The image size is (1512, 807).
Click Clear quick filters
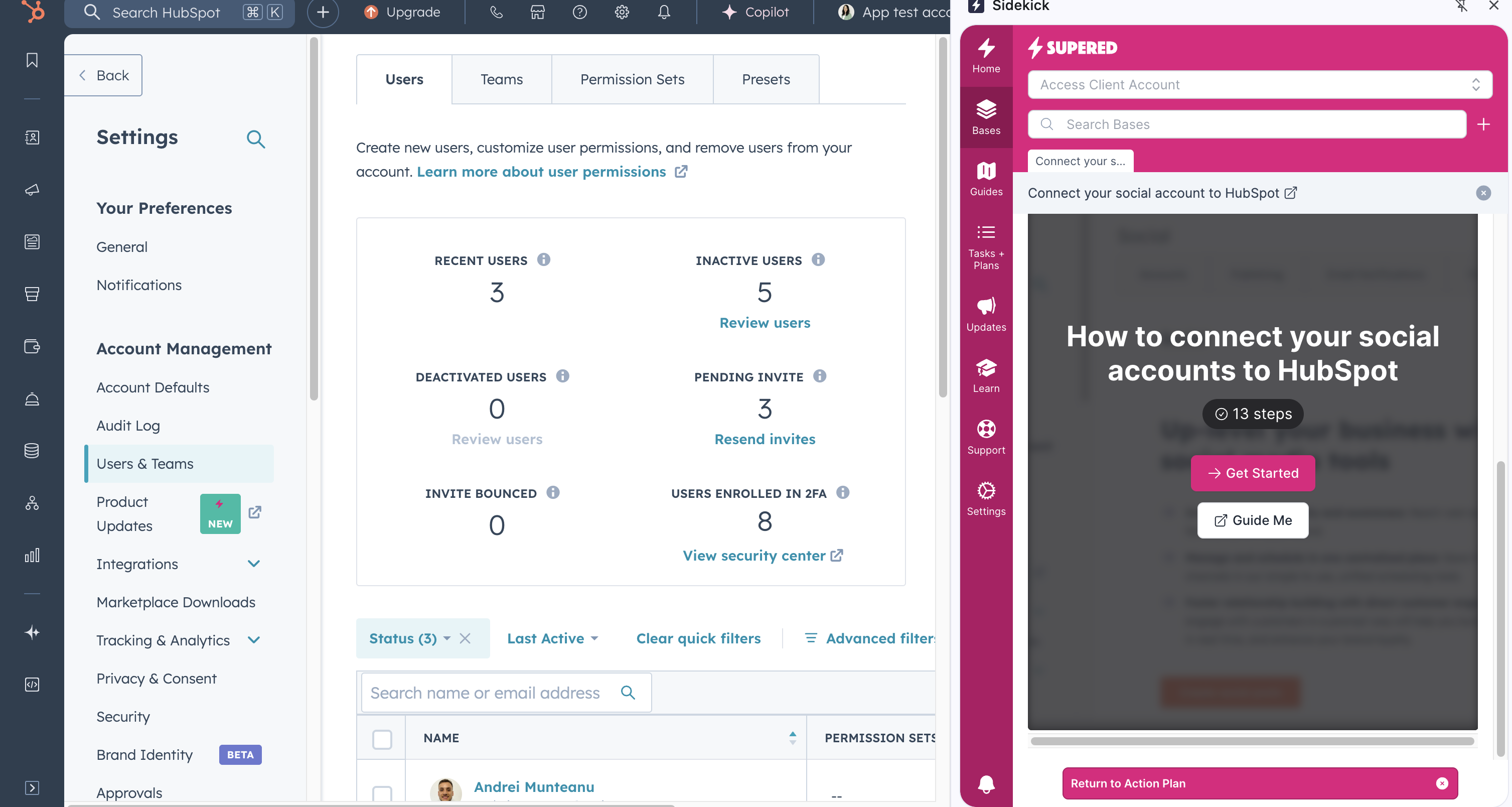click(698, 638)
